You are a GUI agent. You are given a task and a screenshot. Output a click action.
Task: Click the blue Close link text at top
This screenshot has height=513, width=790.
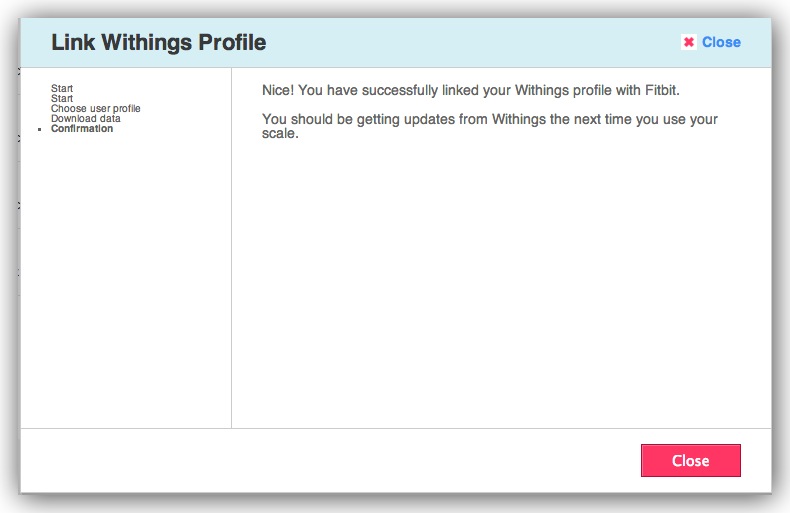click(721, 42)
